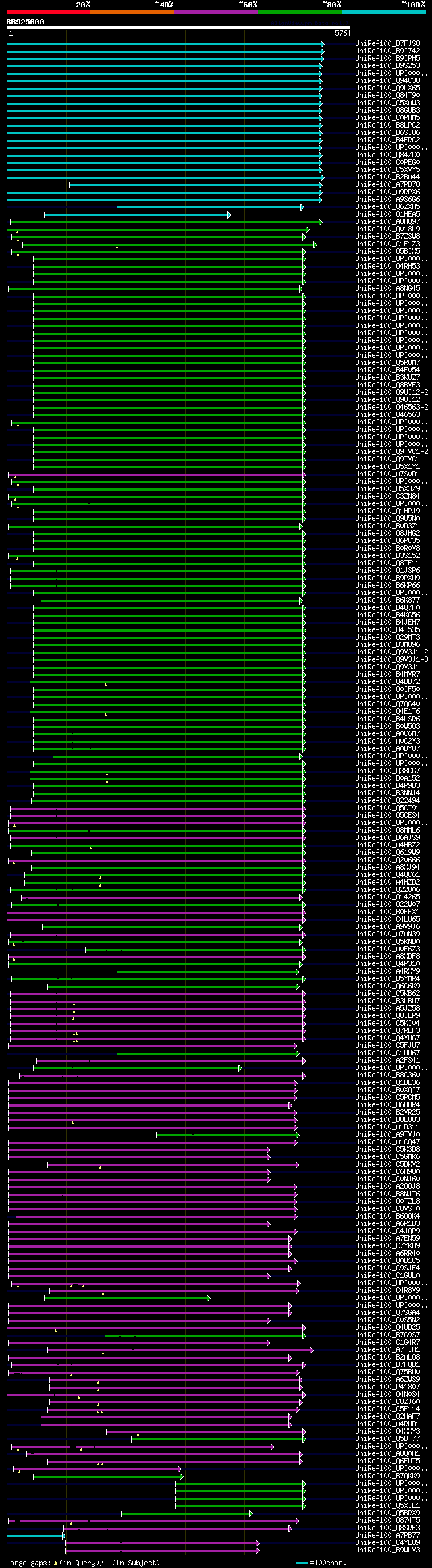Open hit UniRef100_A4HBZ2

point(387,845)
